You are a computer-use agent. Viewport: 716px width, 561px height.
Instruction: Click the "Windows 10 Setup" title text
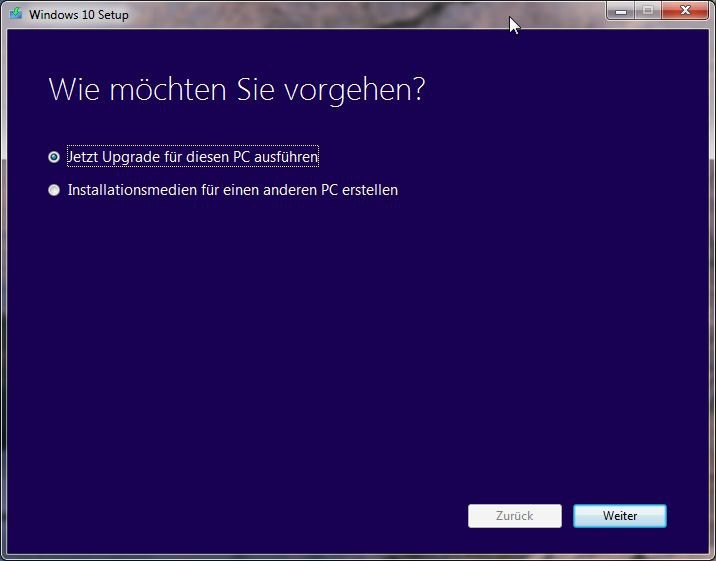78,15
